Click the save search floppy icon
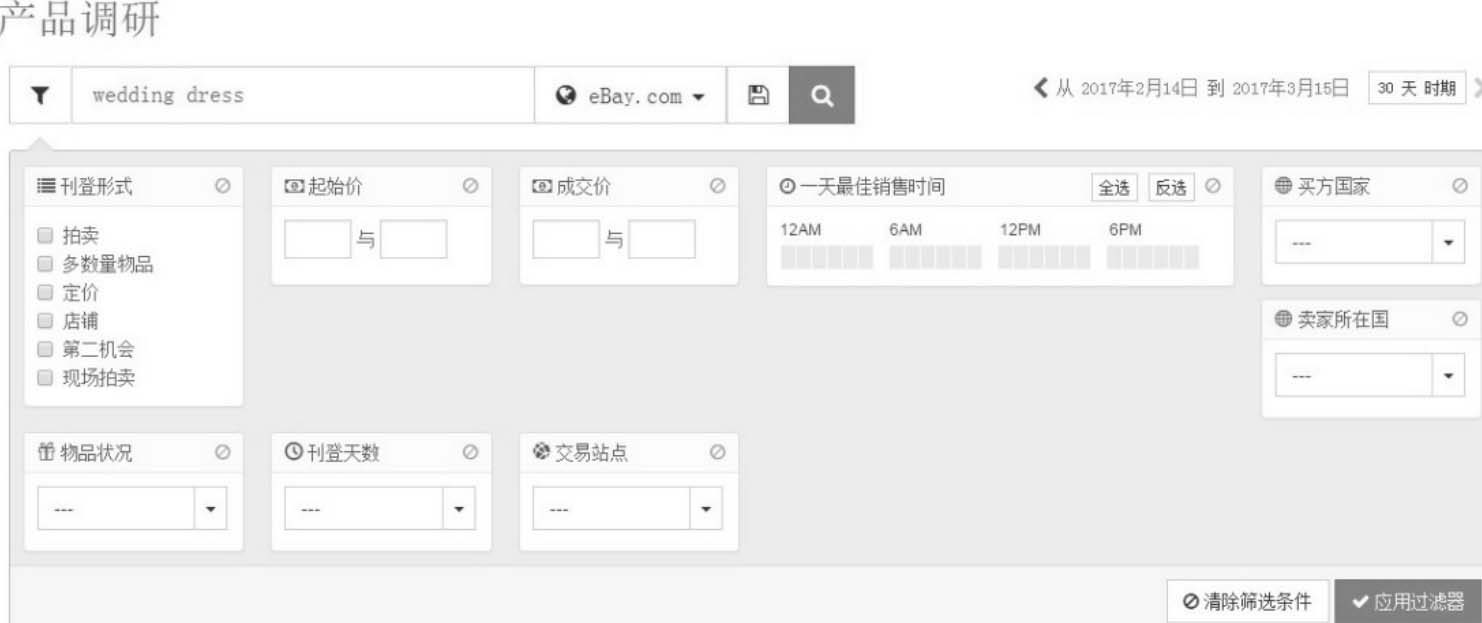 pos(758,96)
